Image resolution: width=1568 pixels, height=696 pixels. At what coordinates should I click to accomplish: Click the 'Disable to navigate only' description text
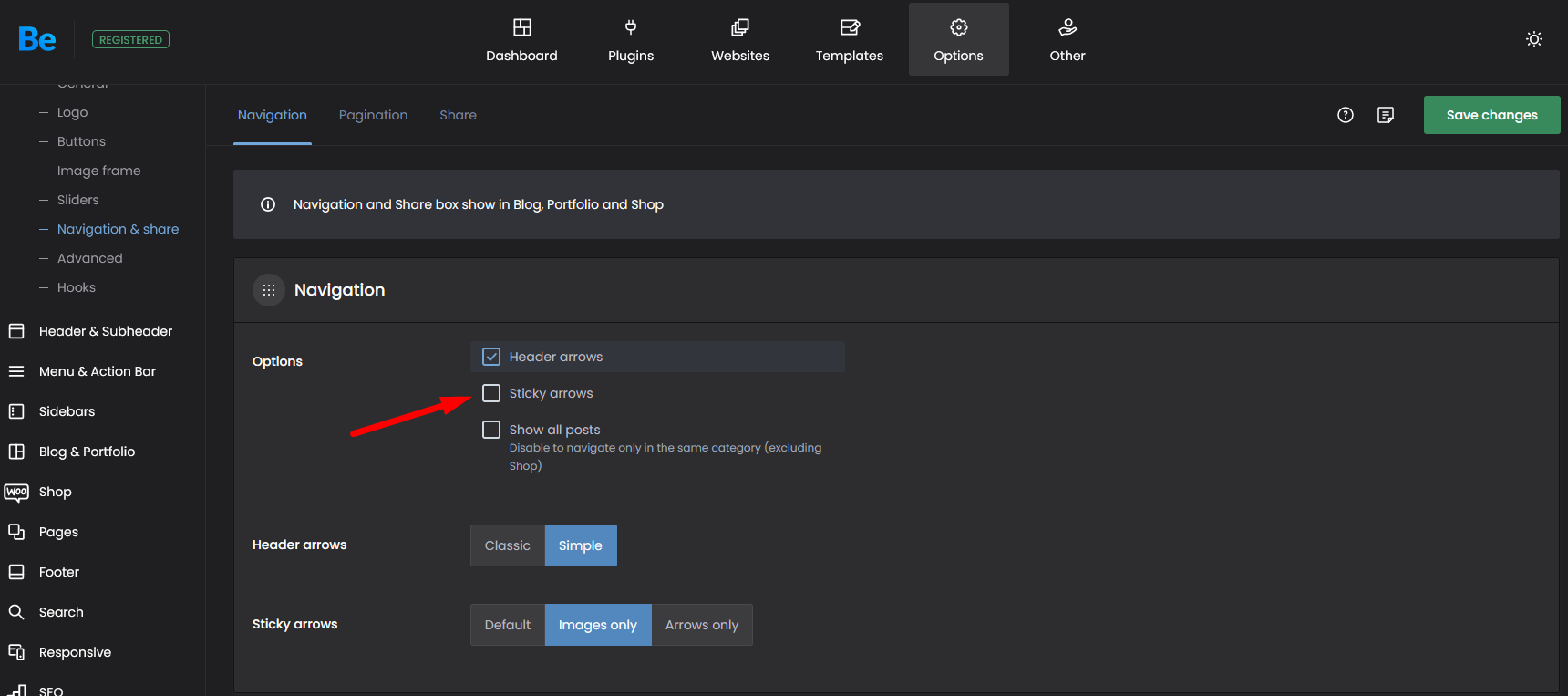click(x=665, y=457)
